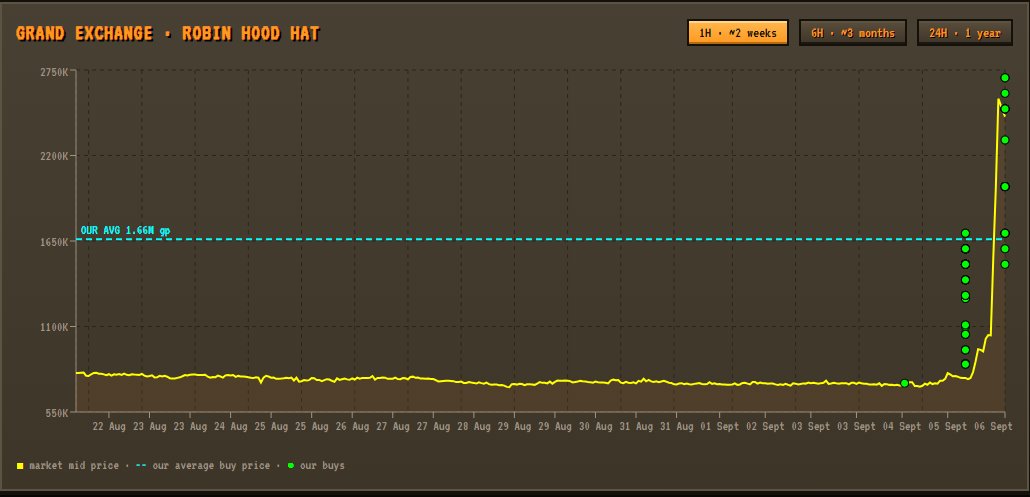
Task: Click the '28 Aug' date label
Action: (x=474, y=427)
